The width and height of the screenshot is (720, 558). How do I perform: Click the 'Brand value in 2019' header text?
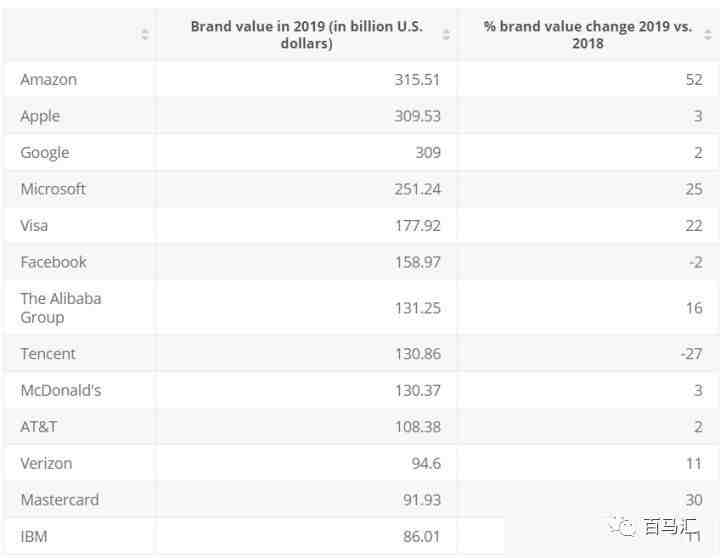coord(306,35)
